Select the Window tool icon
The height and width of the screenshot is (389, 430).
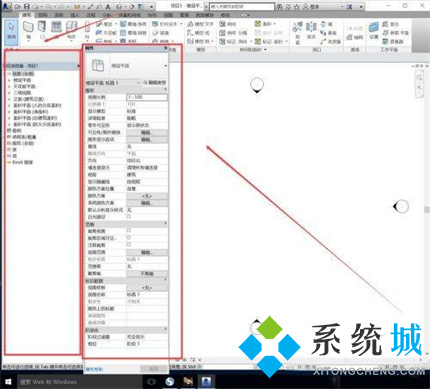click(x=56, y=27)
